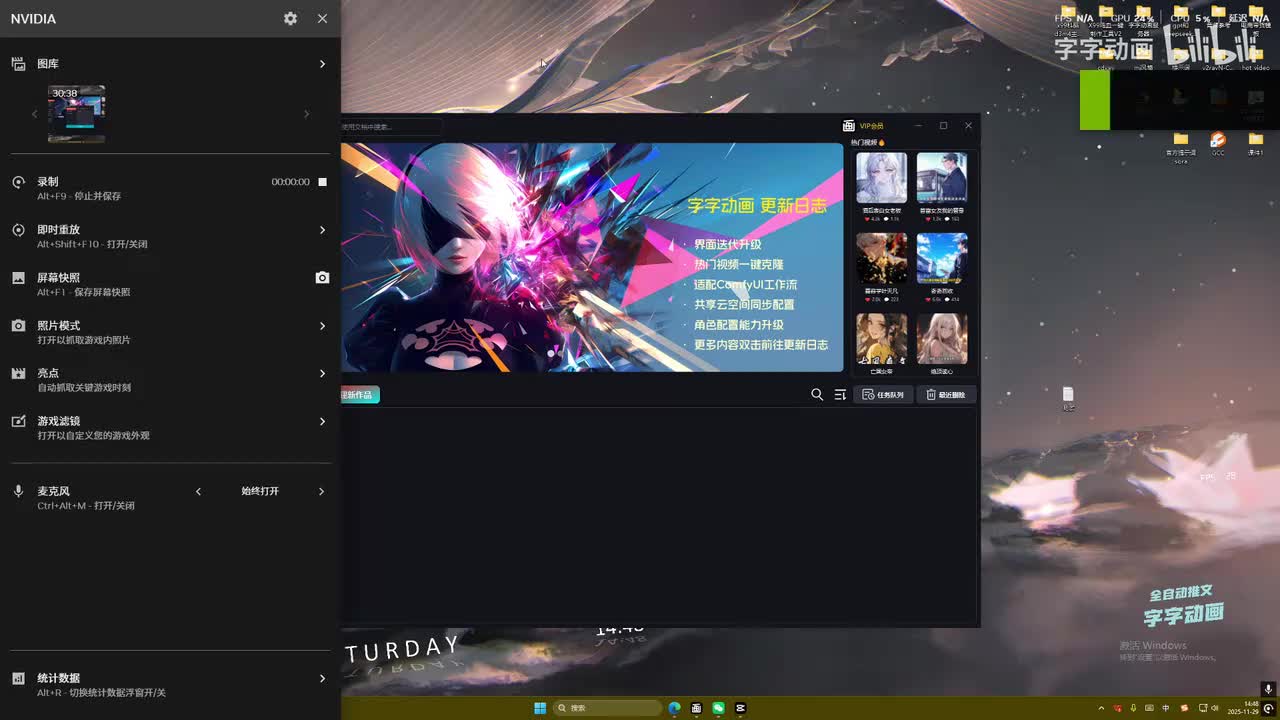Click the 麦克风 microphone icon

(18, 491)
